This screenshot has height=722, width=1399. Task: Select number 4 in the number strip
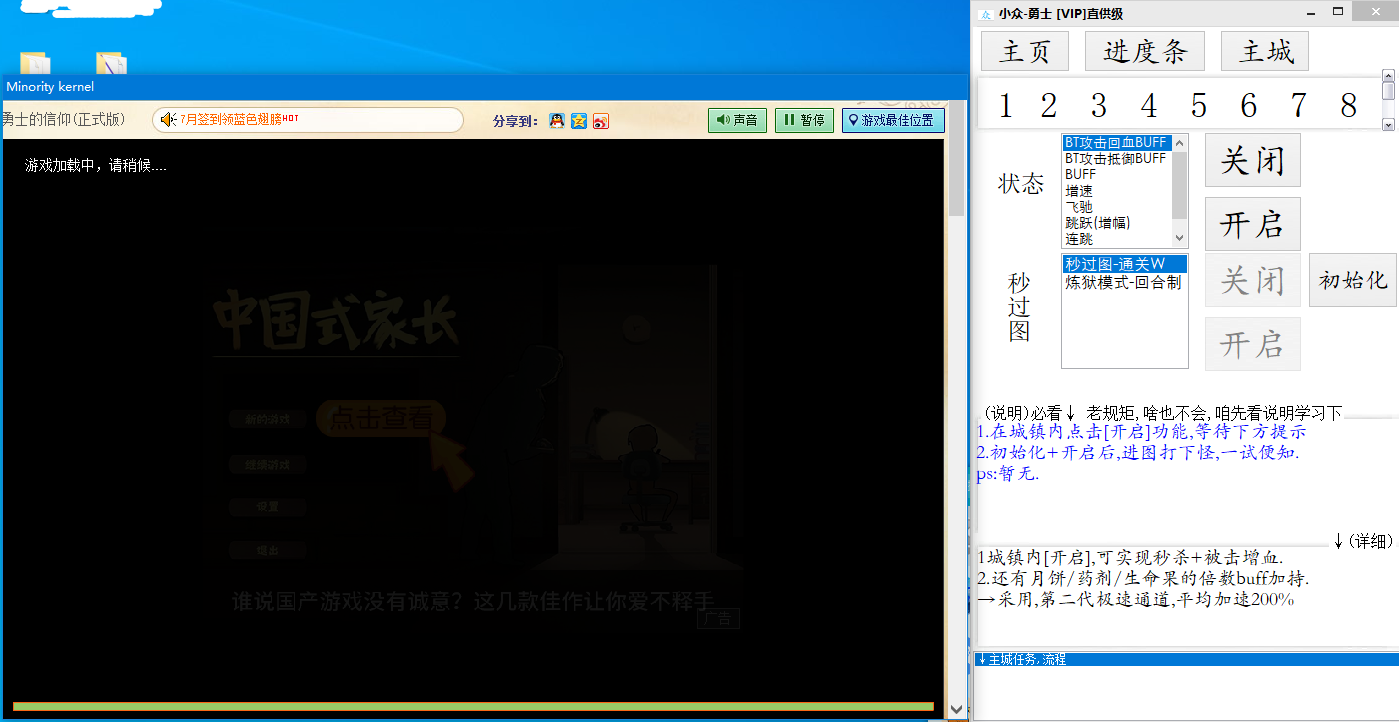[x=1149, y=105]
